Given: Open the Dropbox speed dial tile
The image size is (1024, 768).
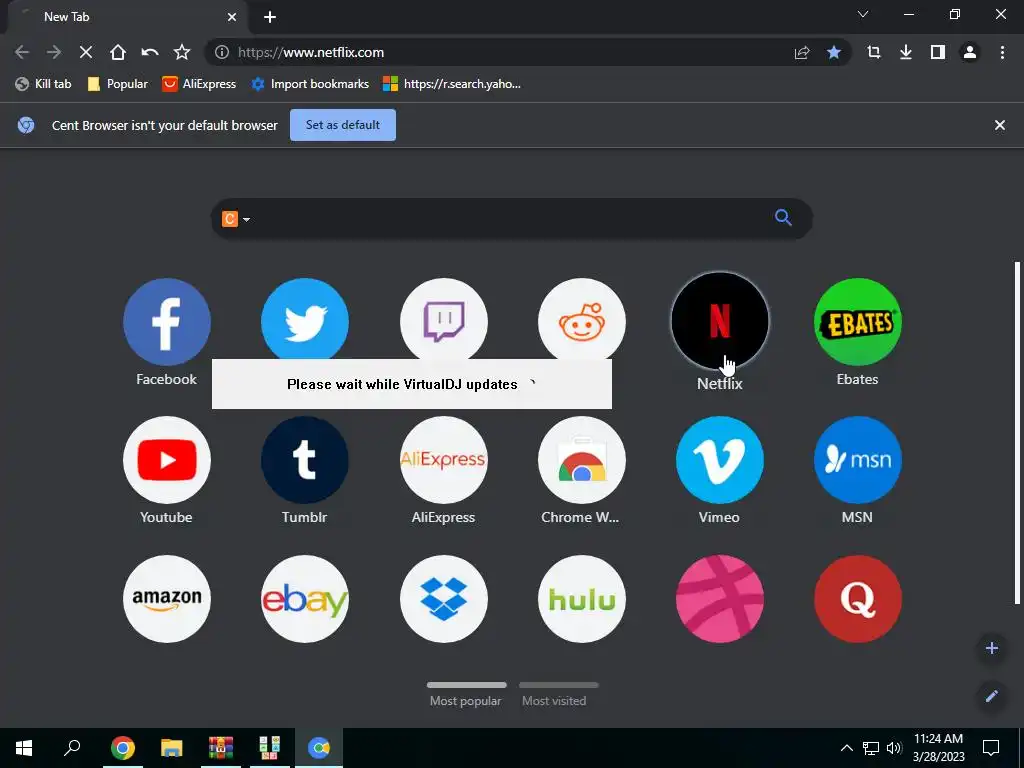Looking at the screenshot, I should 443,599.
